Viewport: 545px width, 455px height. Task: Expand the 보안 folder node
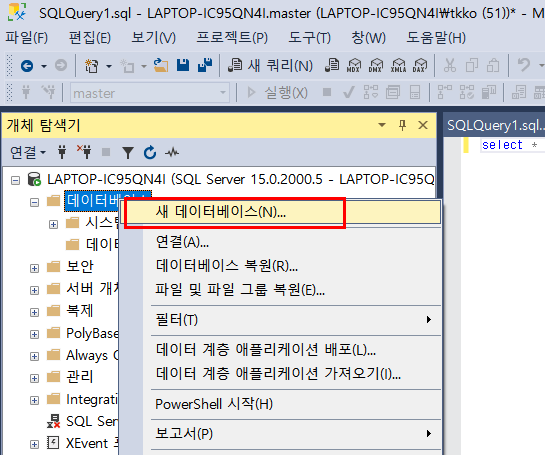[x=34, y=268]
